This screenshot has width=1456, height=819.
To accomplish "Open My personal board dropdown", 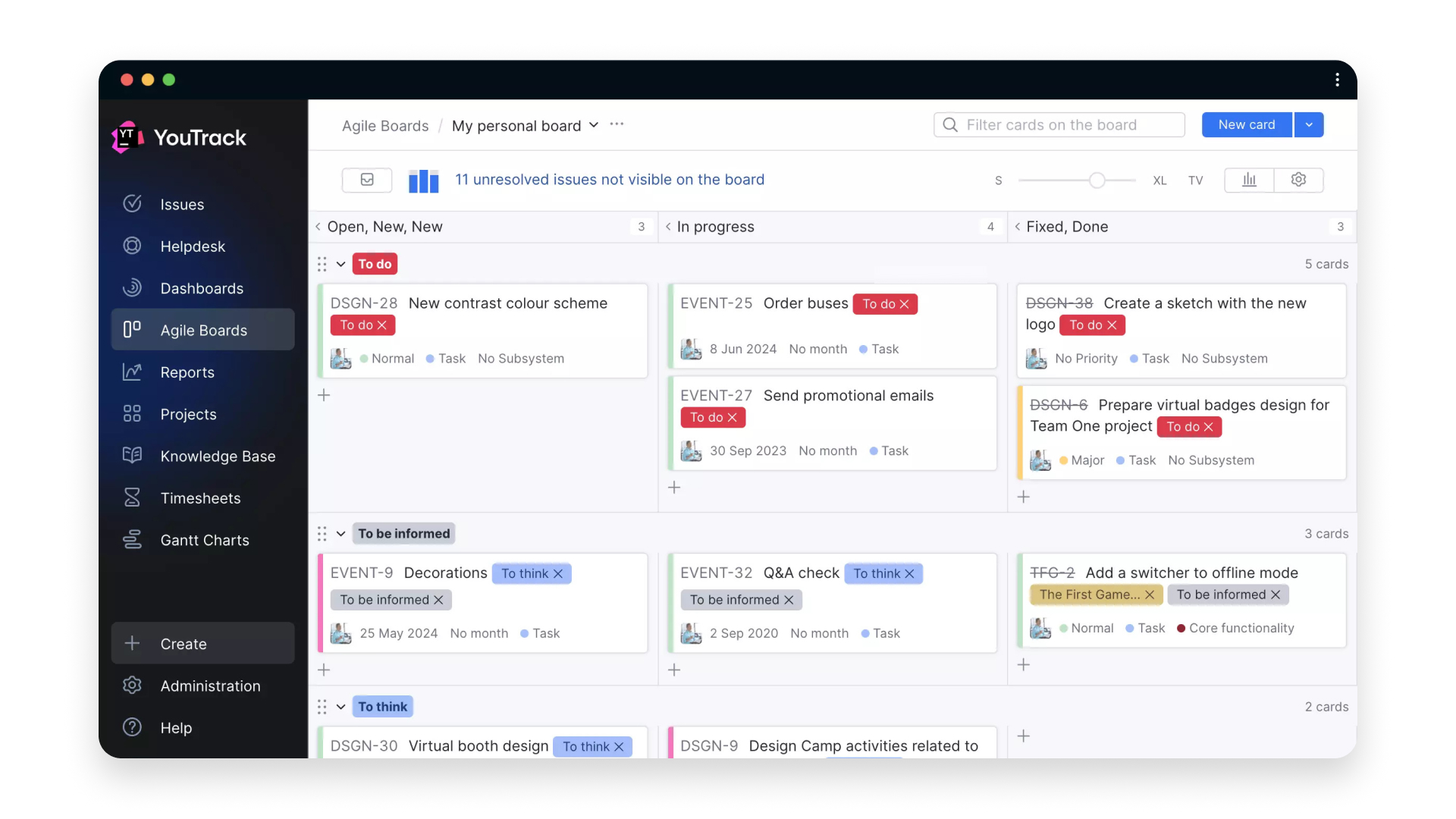I will (525, 126).
